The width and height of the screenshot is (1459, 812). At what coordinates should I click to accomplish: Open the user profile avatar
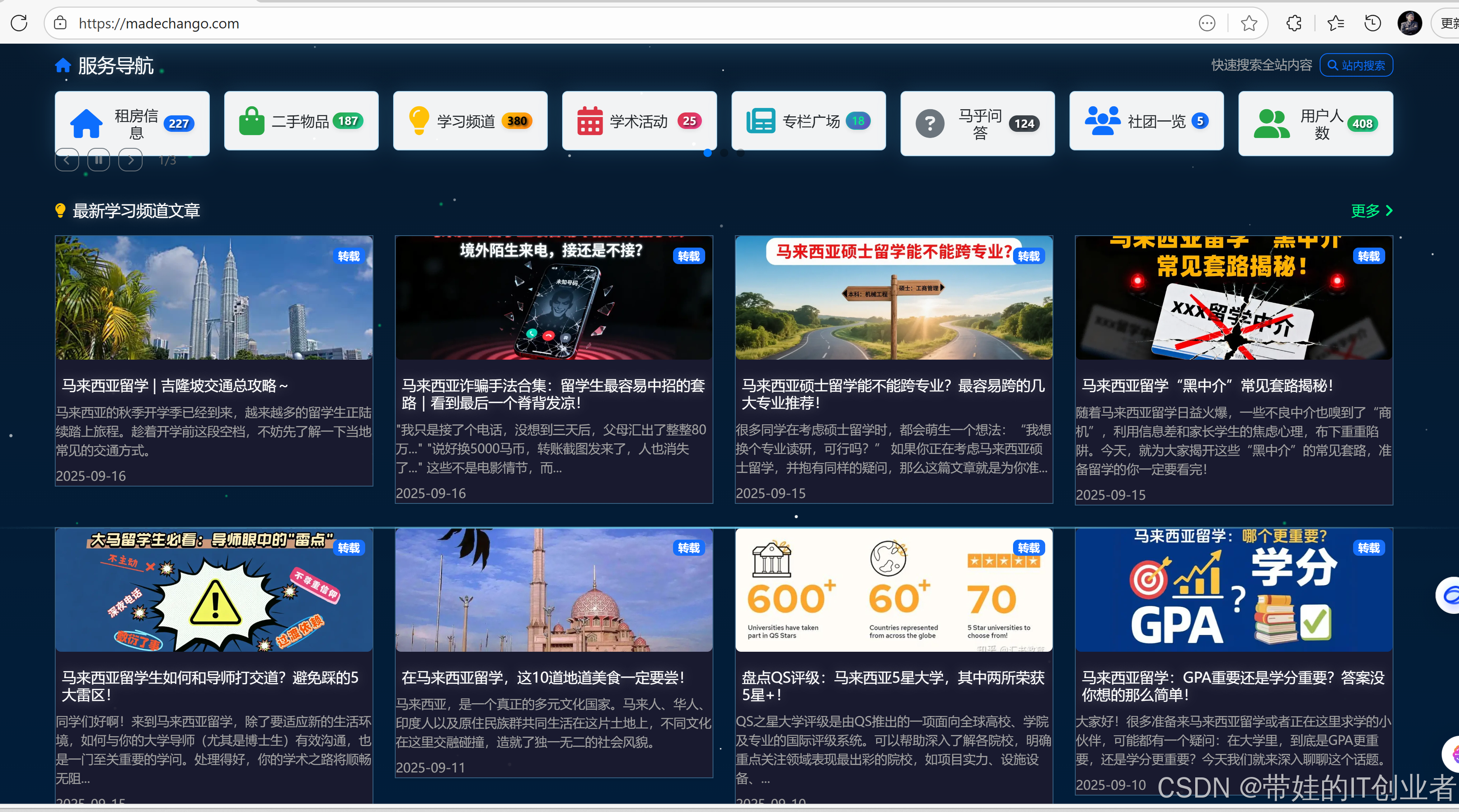pos(1409,23)
